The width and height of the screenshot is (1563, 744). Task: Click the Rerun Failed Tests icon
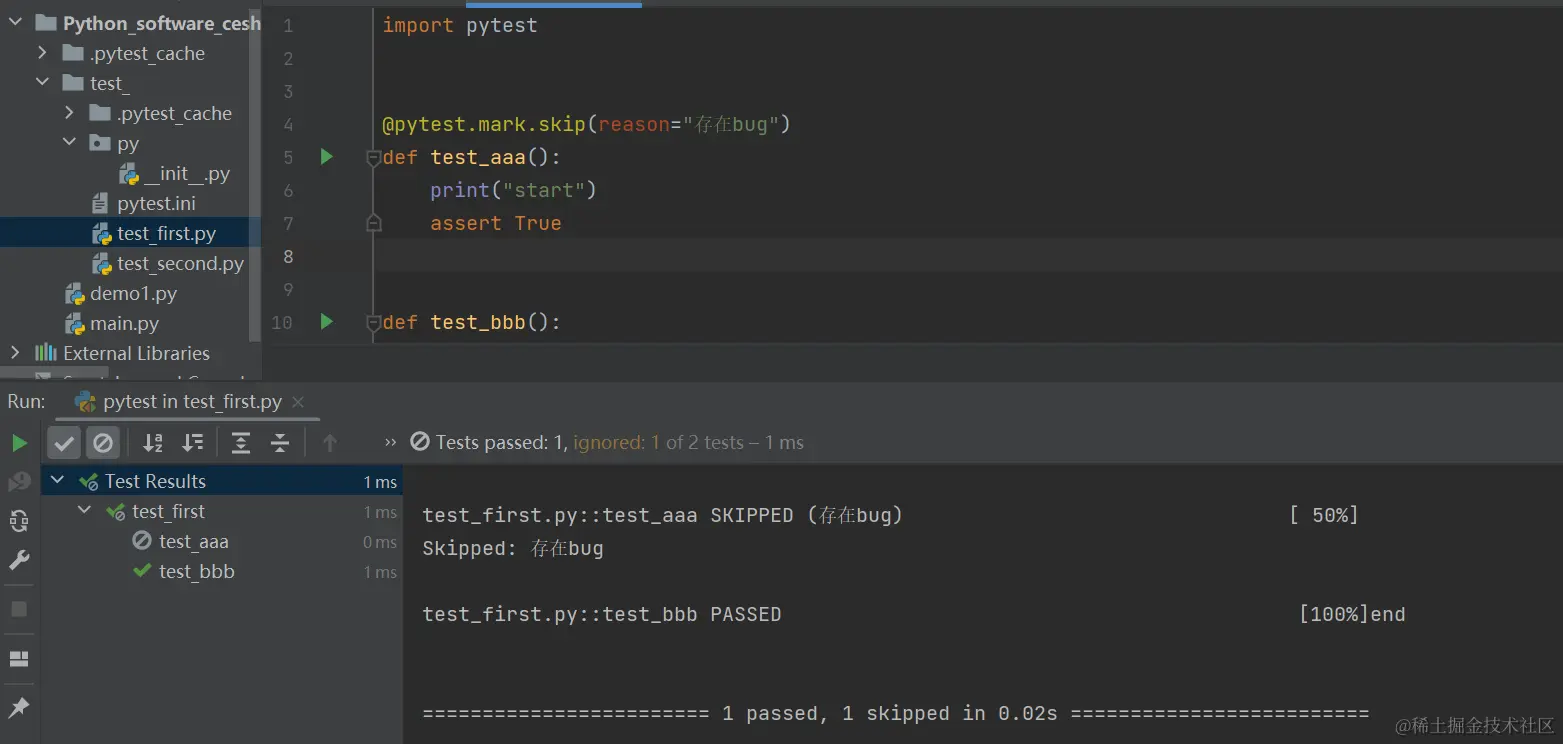pyautogui.click(x=19, y=482)
